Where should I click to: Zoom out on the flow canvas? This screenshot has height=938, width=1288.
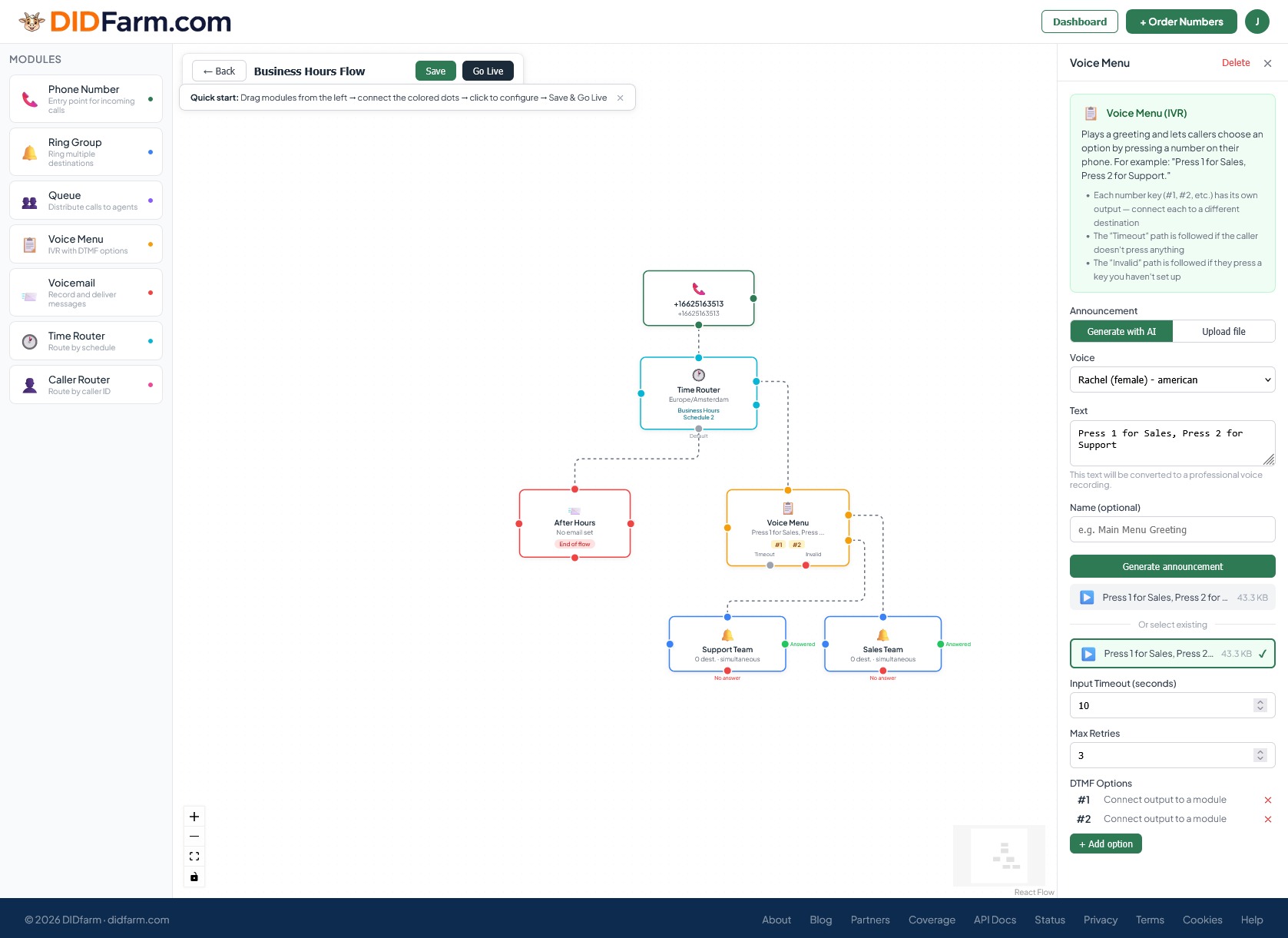click(194, 836)
